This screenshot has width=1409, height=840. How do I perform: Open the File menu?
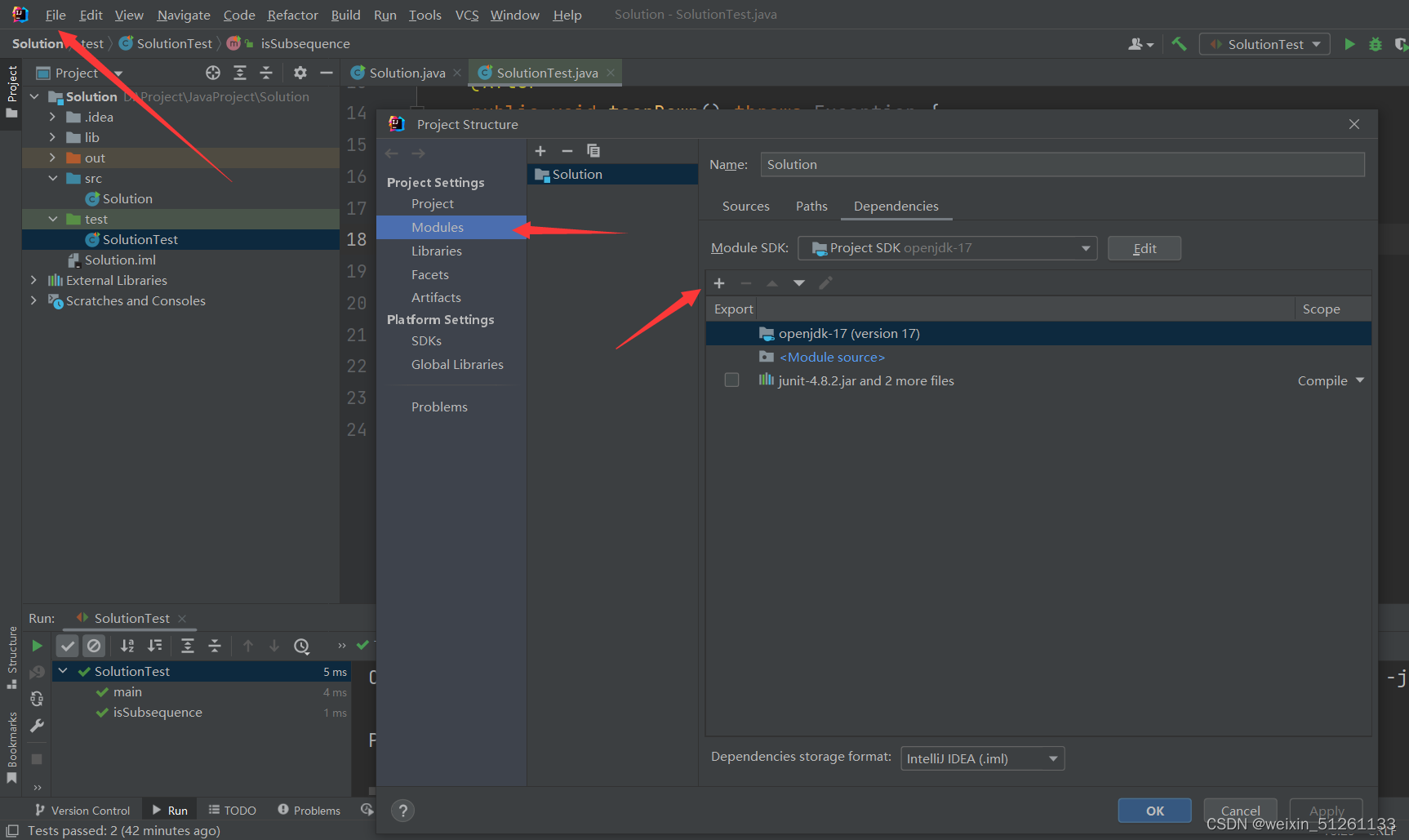tap(56, 15)
